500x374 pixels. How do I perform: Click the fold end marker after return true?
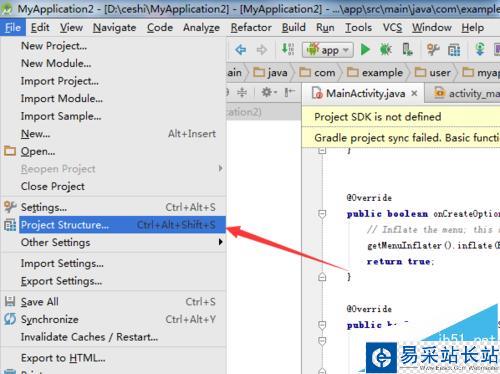(x=322, y=277)
